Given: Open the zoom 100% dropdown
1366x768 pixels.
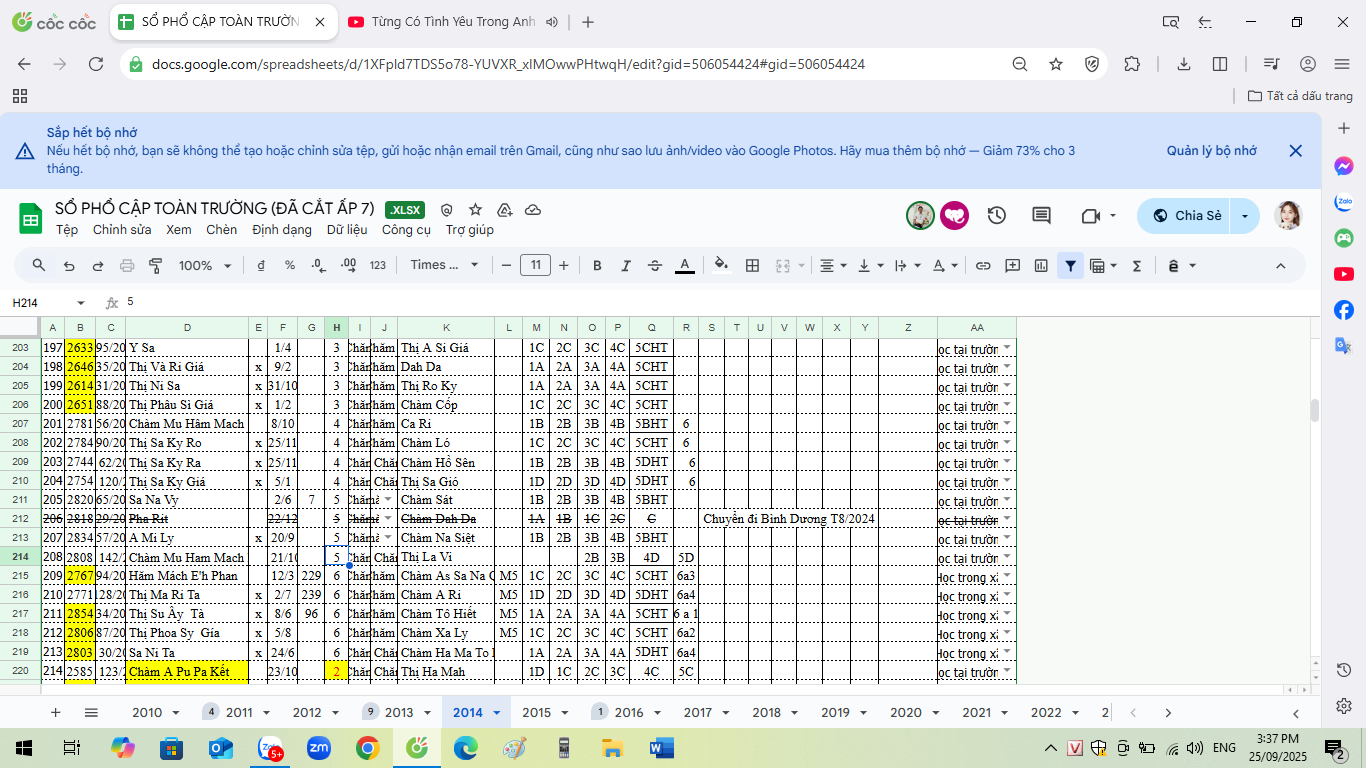Looking at the screenshot, I should 205,265.
